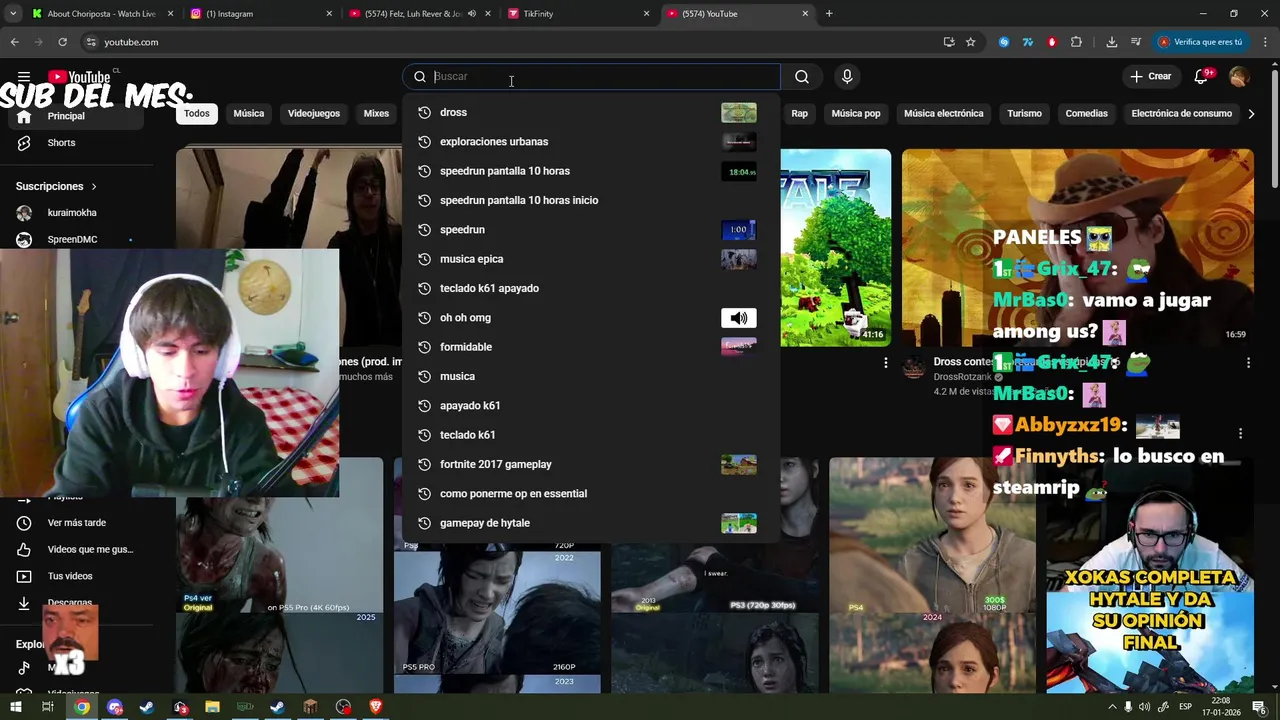Choose the 'dross' search suggestion

coord(591,112)
